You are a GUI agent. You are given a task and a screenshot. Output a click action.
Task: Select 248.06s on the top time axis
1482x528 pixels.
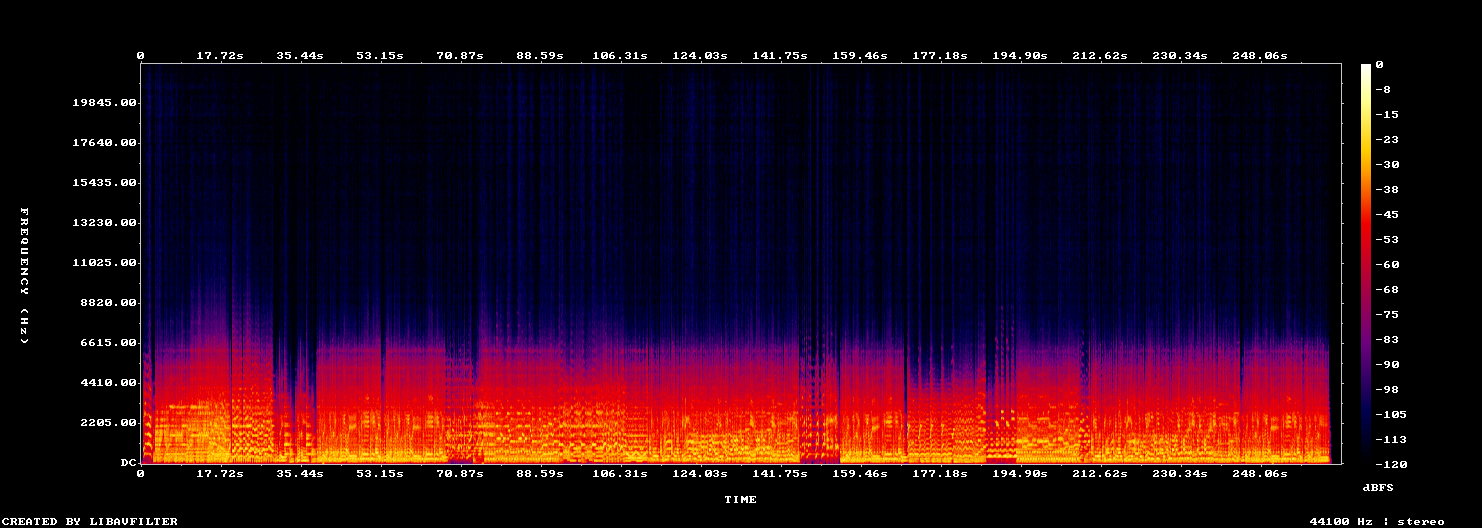[1260, 55]
